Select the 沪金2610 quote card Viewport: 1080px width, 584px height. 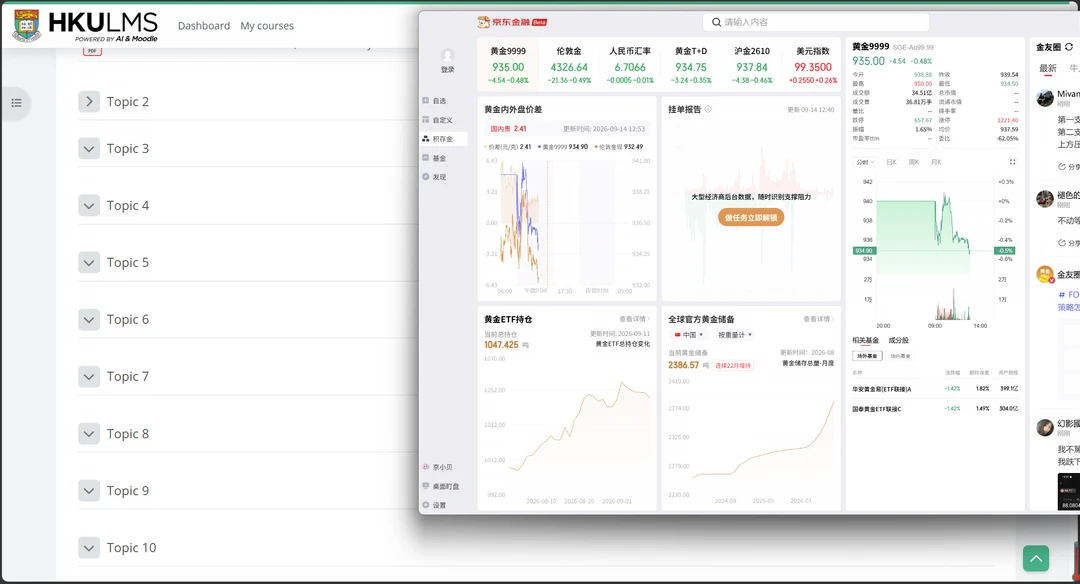[751, 65]
